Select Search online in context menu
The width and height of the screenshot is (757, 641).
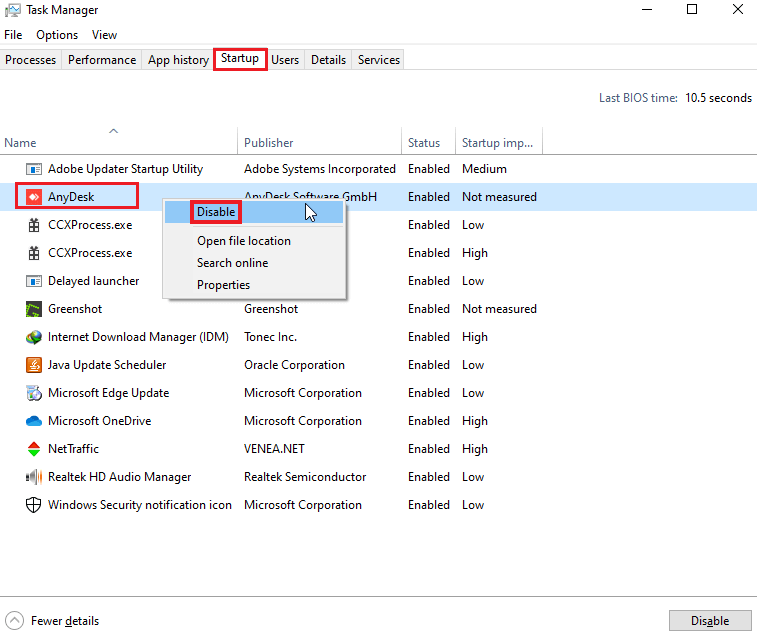click(x=232, y=263)
